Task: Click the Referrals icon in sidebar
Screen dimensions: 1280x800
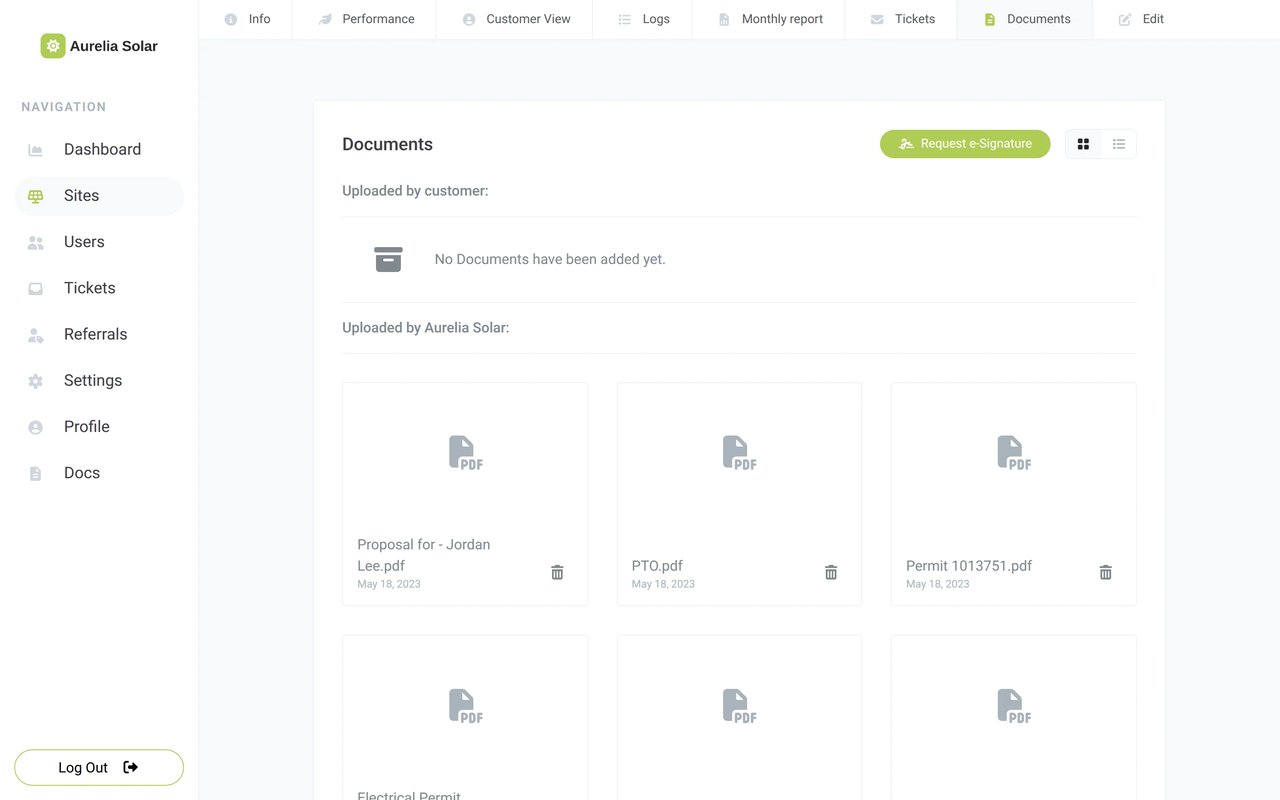Action: pos(36,335)
